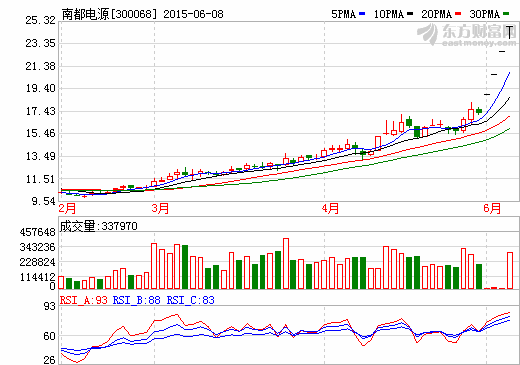Click the 15.46 price axis label
Viewport: 520px width, 365px height.
click(40, 134)
